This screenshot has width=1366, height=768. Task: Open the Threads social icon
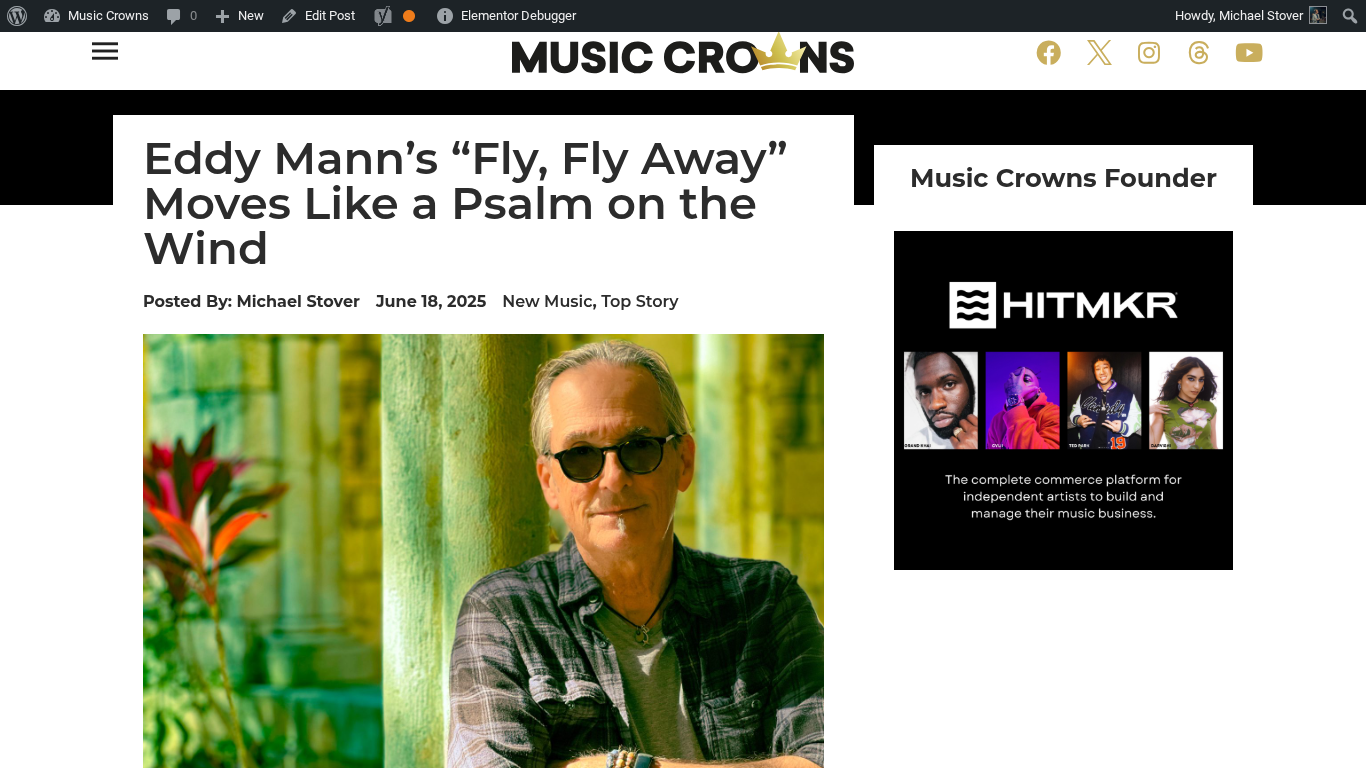(1198, 53)
